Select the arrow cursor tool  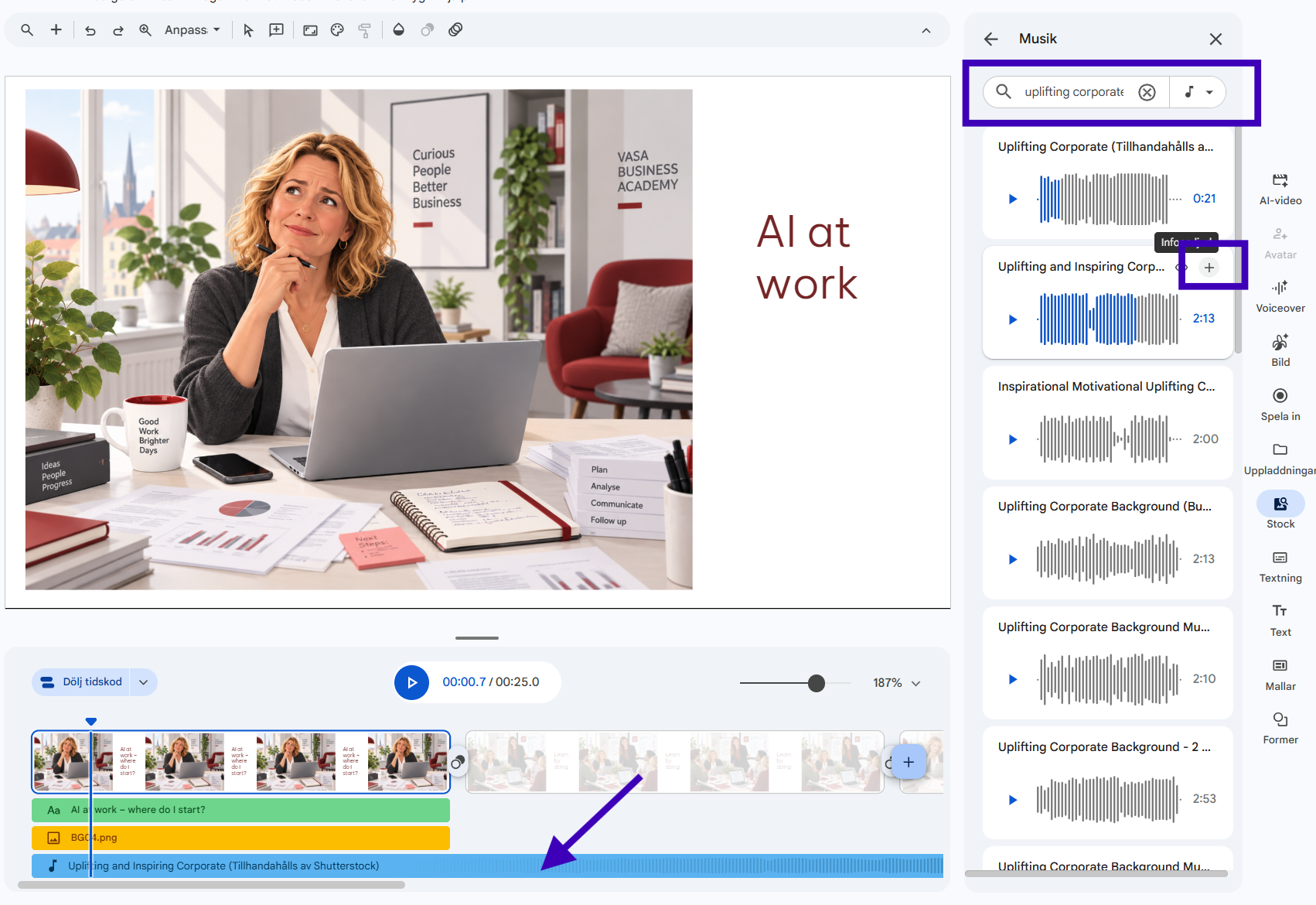248,30
